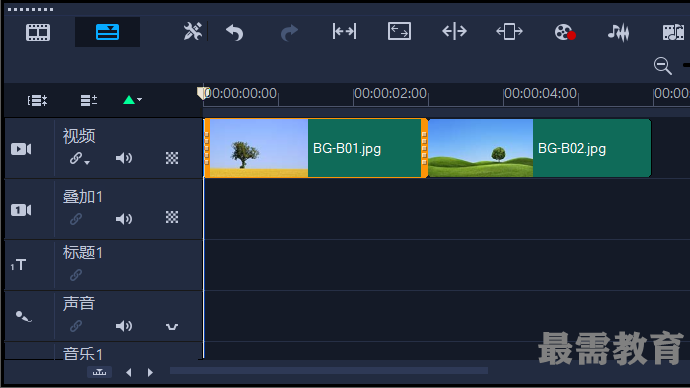
Task: Click the Title 1 track T icon
Action: pyautogui.click(x=18, y=265)
